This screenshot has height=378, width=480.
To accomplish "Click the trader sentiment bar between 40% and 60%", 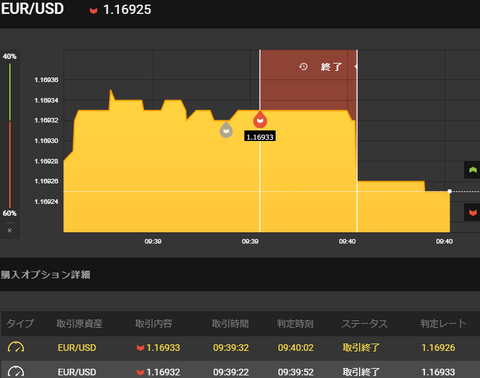I will tap(10, 135).
